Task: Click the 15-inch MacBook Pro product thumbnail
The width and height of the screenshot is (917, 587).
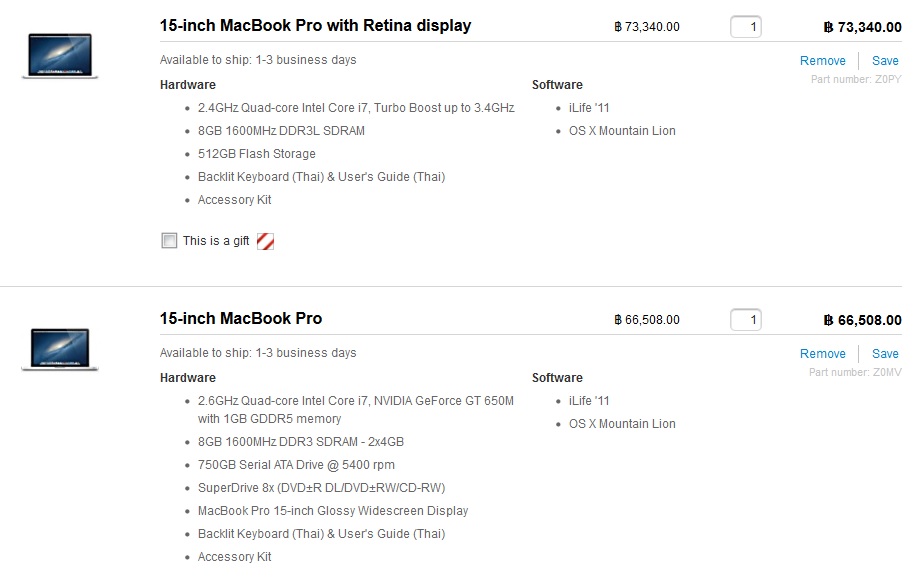Action: [x=60, y=349]
